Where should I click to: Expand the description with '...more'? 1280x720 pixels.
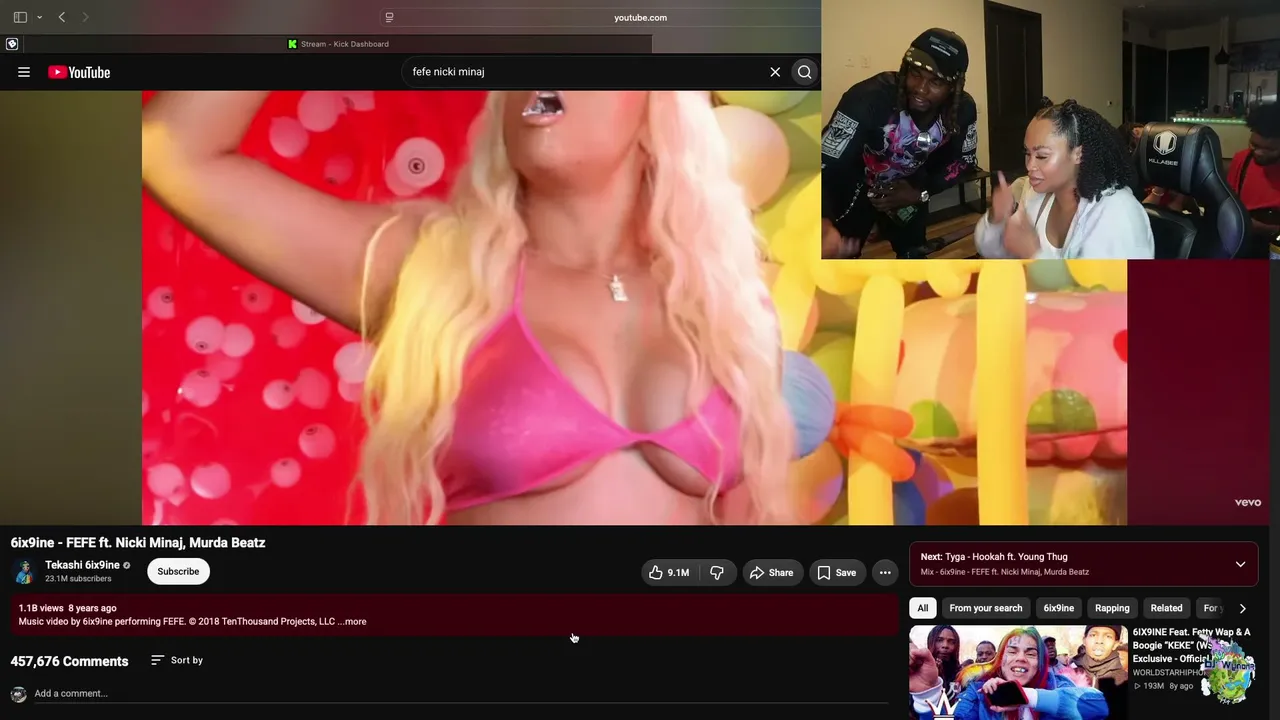tap(352, 622)
